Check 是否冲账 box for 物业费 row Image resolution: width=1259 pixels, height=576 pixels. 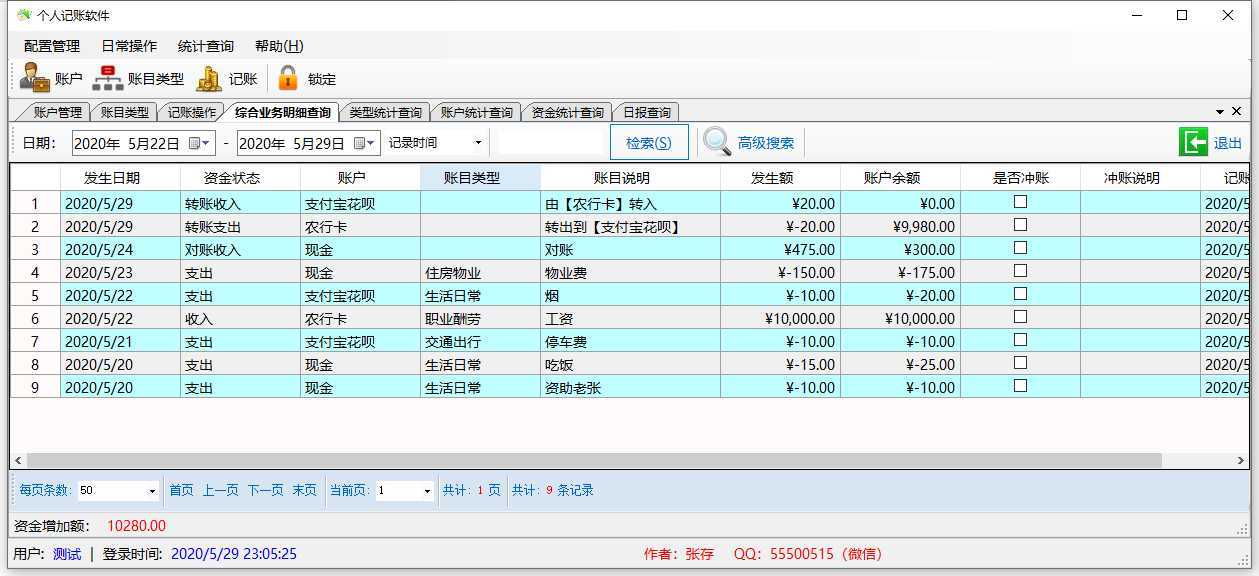[x=1020, y=271]
